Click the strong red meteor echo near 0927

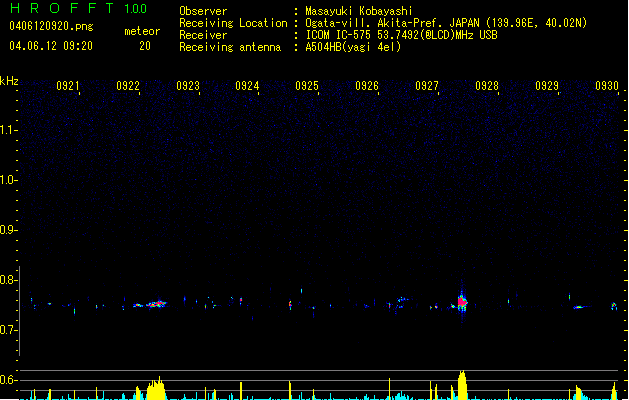(462, 302)
